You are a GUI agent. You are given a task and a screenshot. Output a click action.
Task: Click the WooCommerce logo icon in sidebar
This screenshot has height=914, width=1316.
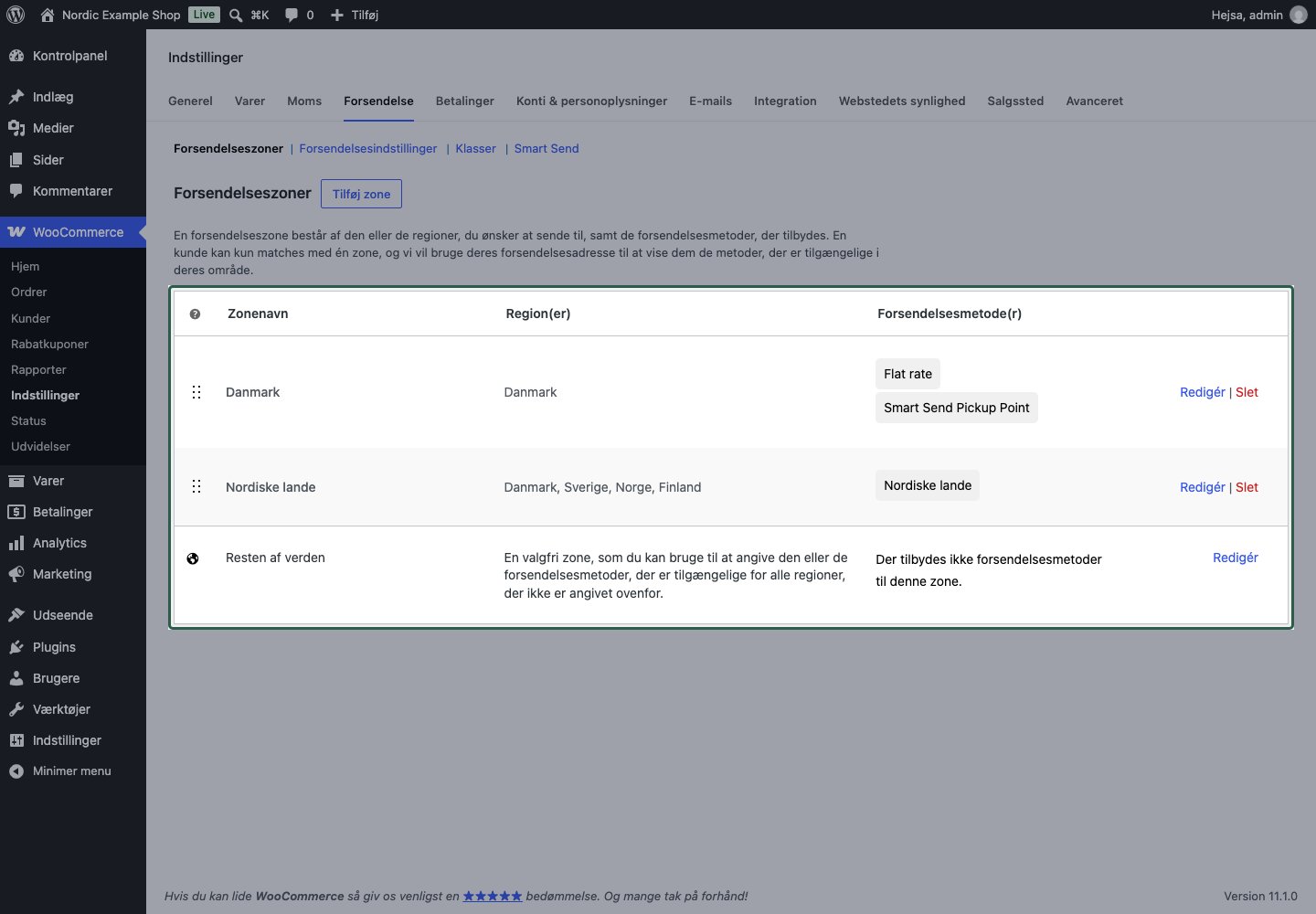tap(16, 232)
